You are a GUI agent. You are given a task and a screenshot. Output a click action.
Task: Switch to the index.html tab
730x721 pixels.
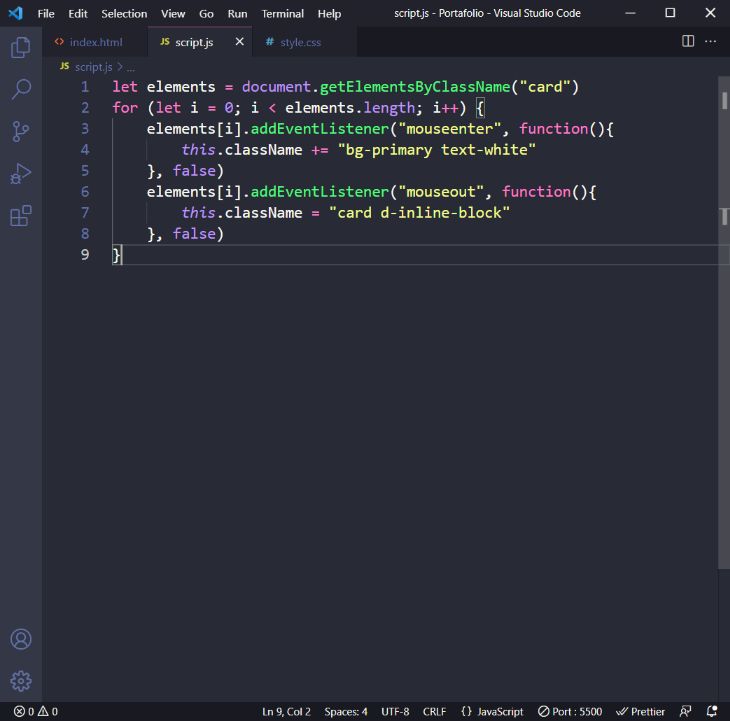(95, 42)
